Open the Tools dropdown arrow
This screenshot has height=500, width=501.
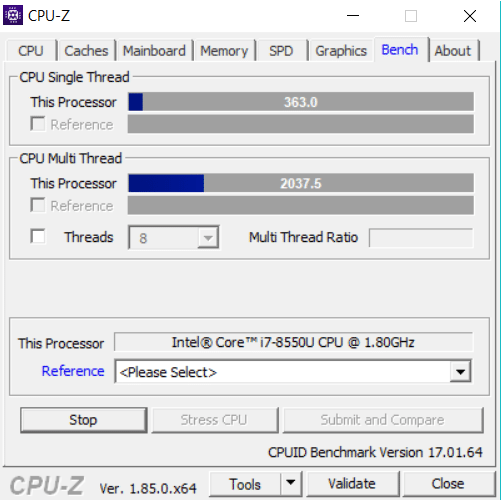click(291, 483)
